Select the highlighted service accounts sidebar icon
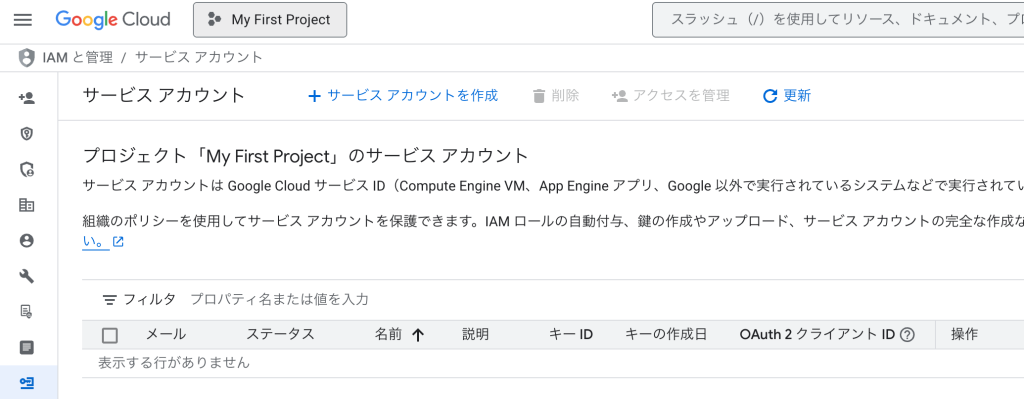 [27, 383]
